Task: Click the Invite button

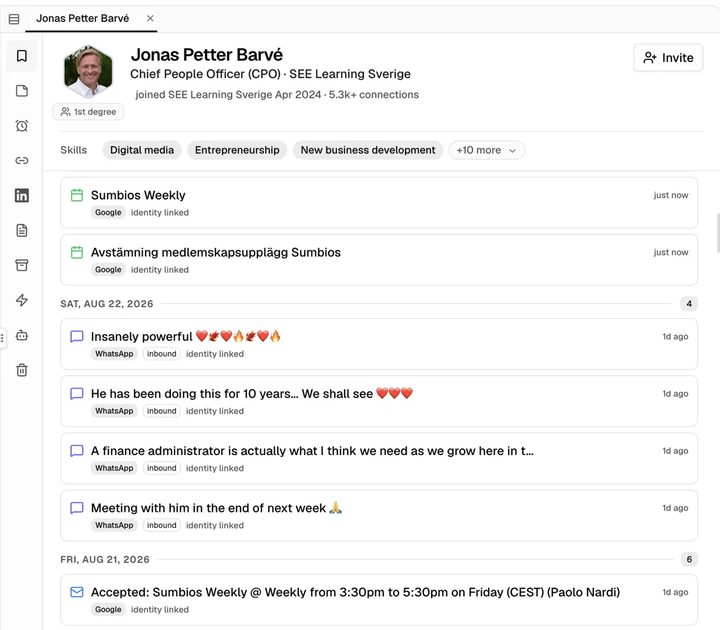Action: point(668,58)
